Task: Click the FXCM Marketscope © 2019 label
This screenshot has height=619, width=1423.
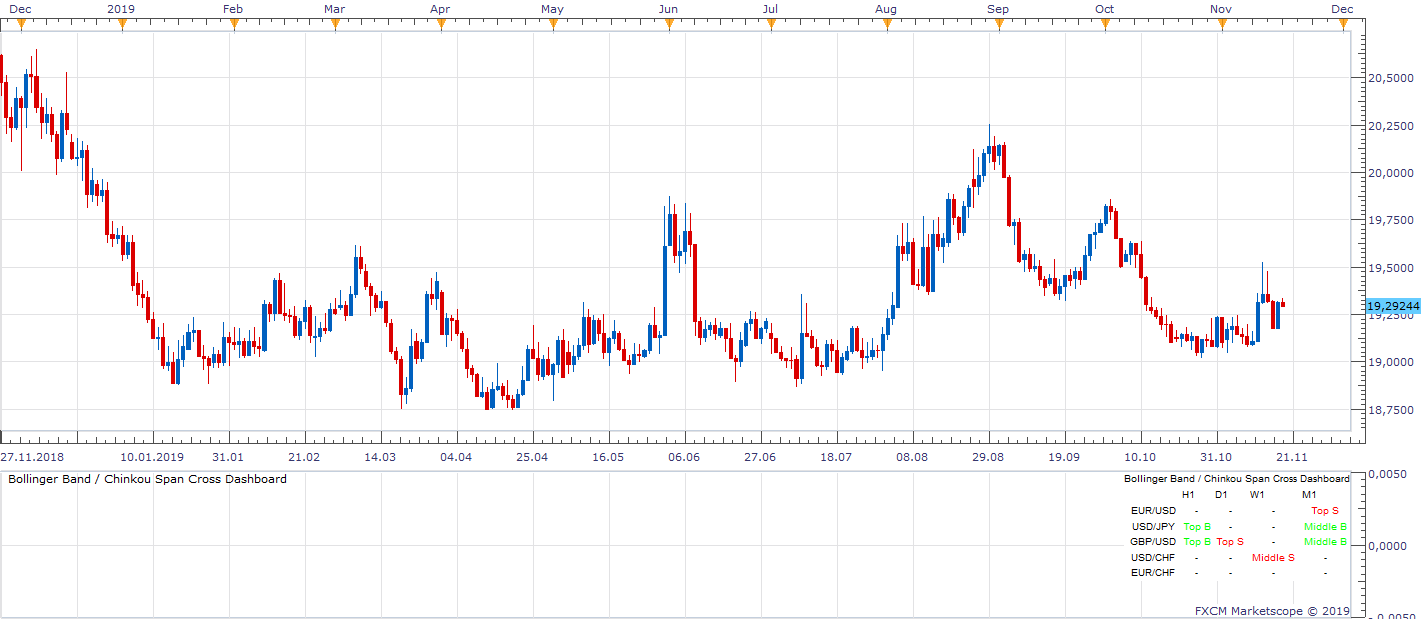Action: click(1272, 610)
